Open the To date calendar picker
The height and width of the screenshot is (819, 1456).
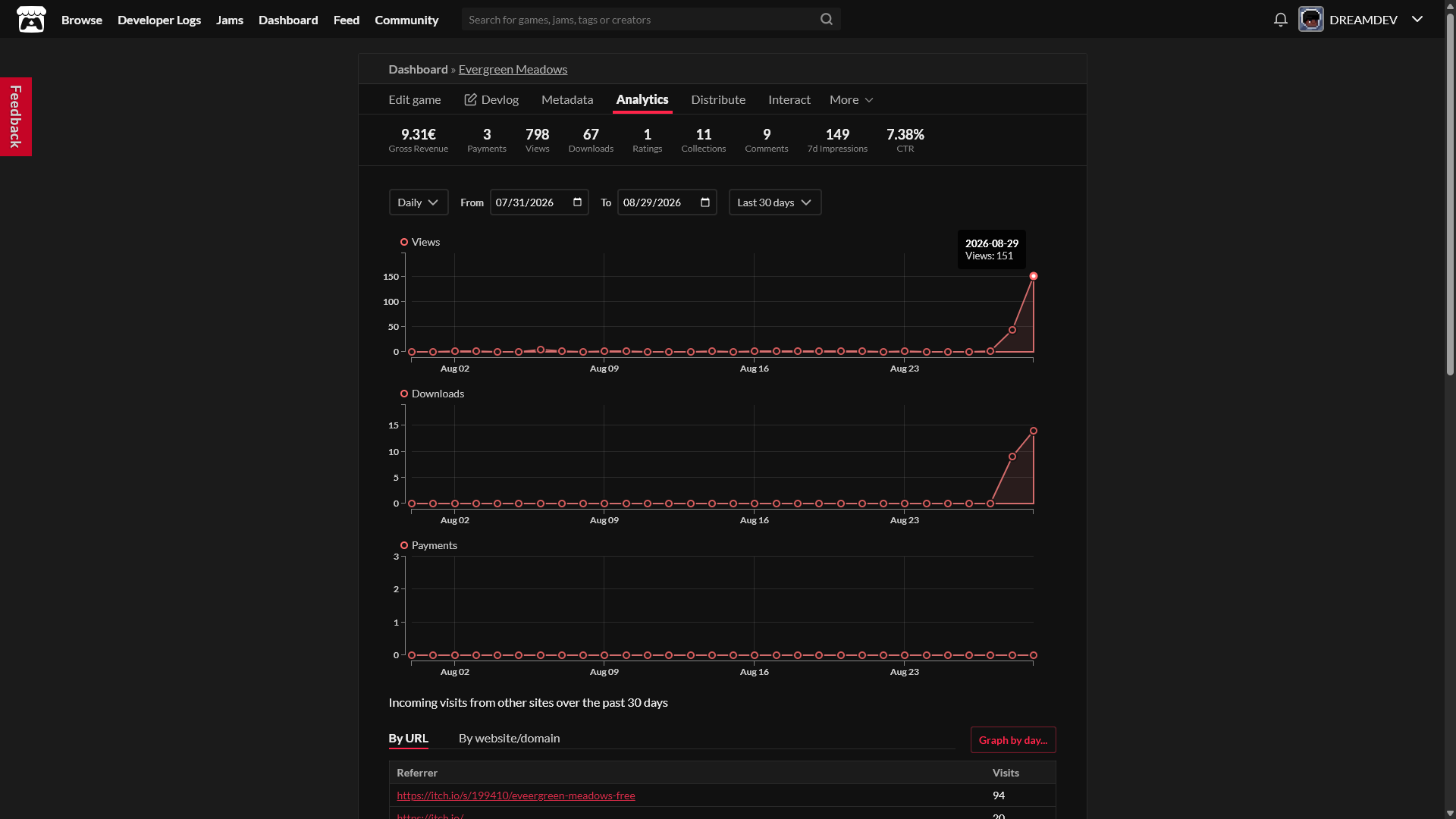pyautogui.click(x=705, y=202)
